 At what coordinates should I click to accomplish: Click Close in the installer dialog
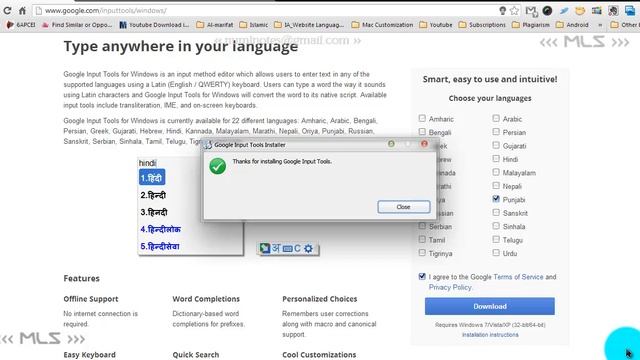pos(404,207)
